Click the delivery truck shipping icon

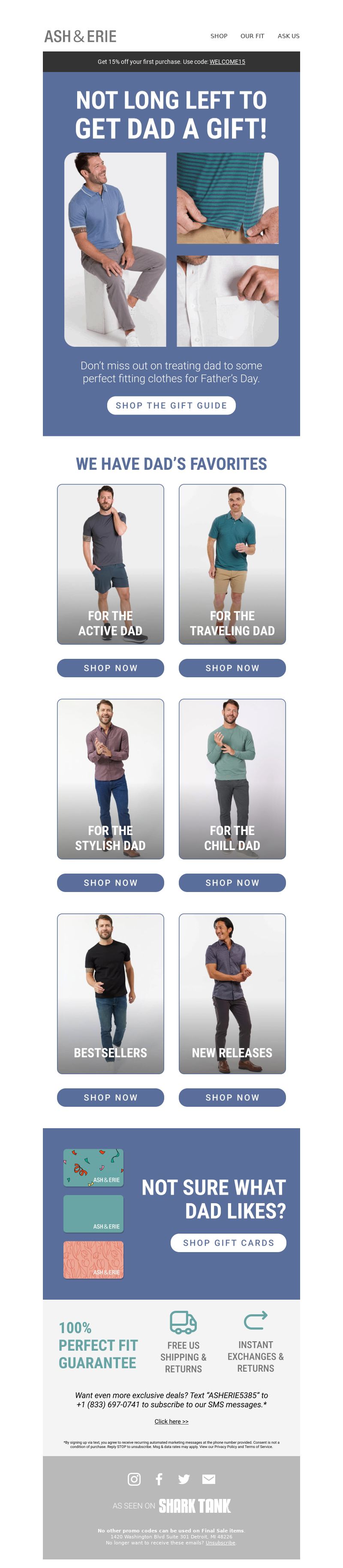coord(183,1322)
